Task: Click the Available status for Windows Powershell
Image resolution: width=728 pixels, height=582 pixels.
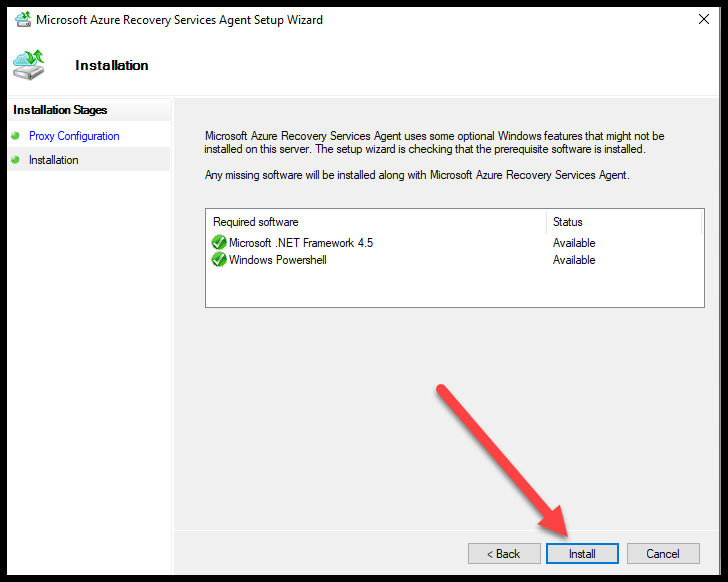Action: point(574,260)
